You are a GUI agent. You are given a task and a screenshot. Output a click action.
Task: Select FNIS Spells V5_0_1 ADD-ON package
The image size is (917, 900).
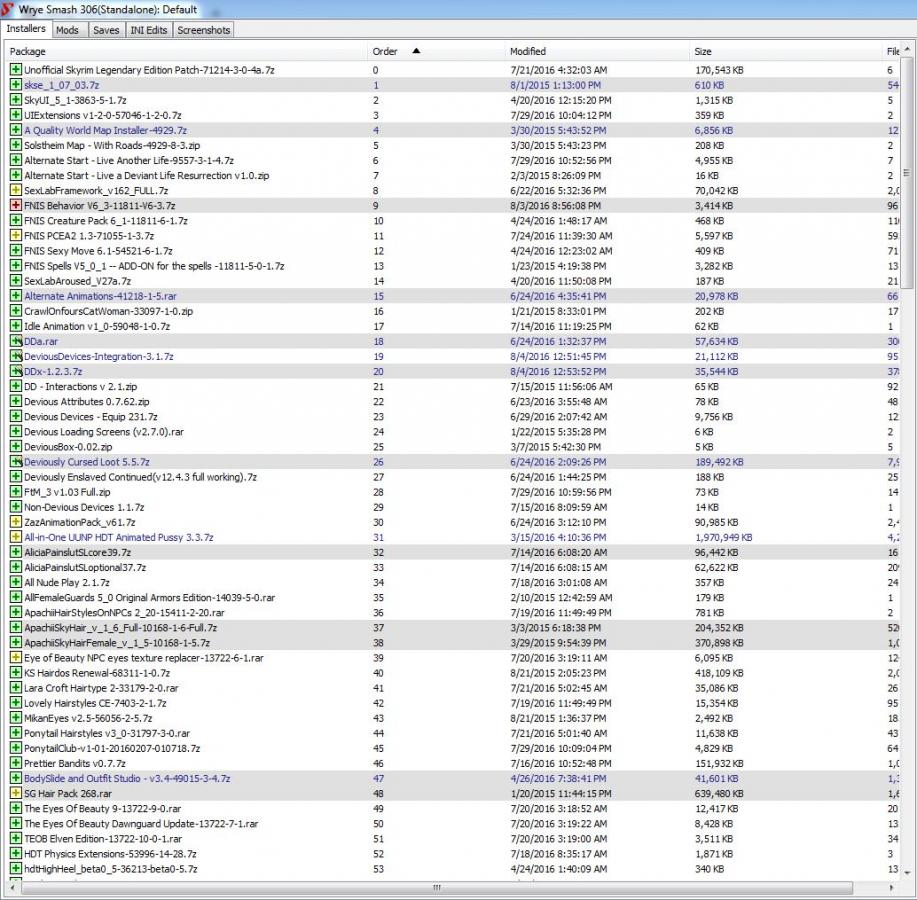(x=454, y=265)
